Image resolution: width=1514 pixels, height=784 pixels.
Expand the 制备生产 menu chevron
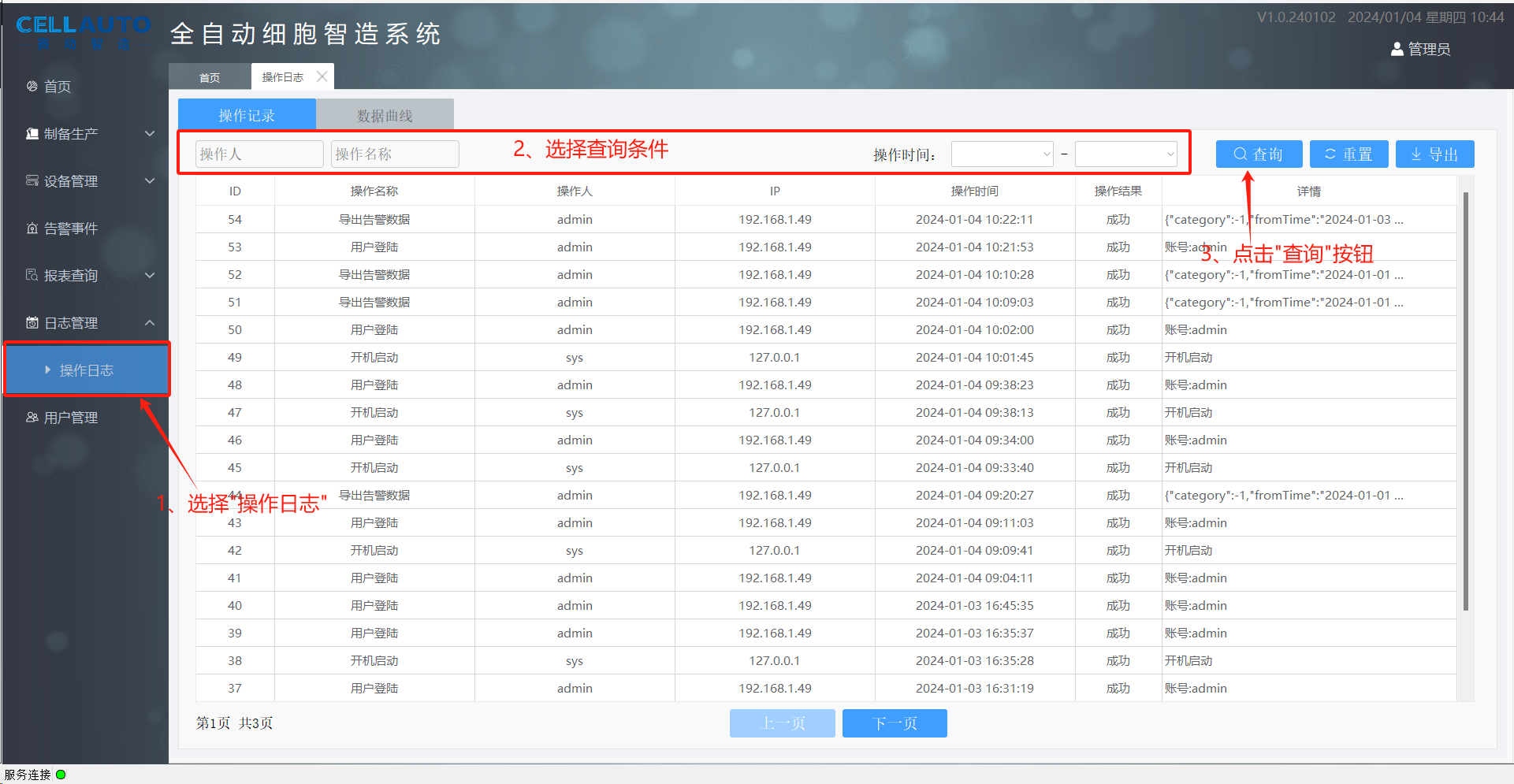coord(150,133)
